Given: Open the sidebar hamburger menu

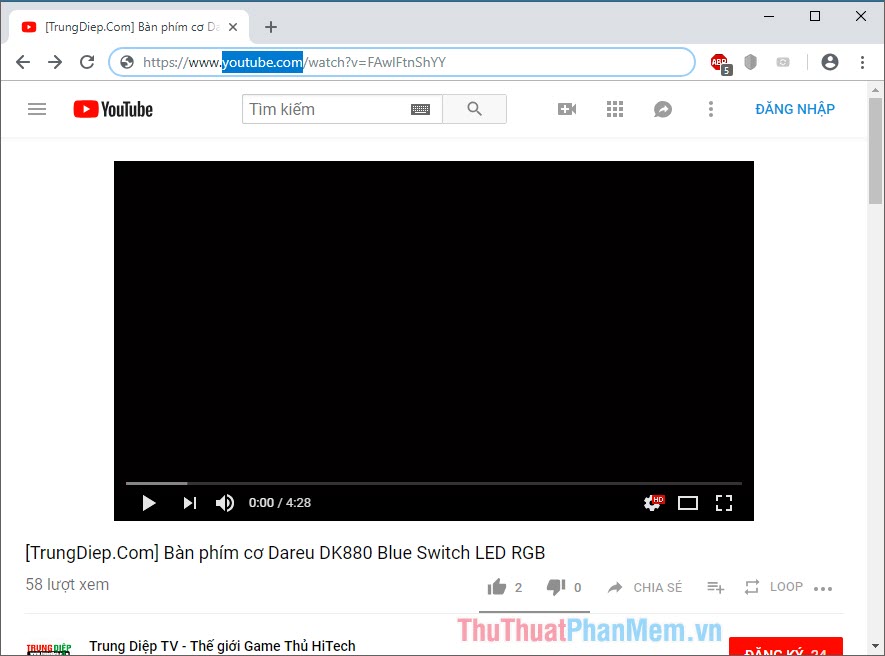Looking at the screenshot, I should (x=37, y=108).
